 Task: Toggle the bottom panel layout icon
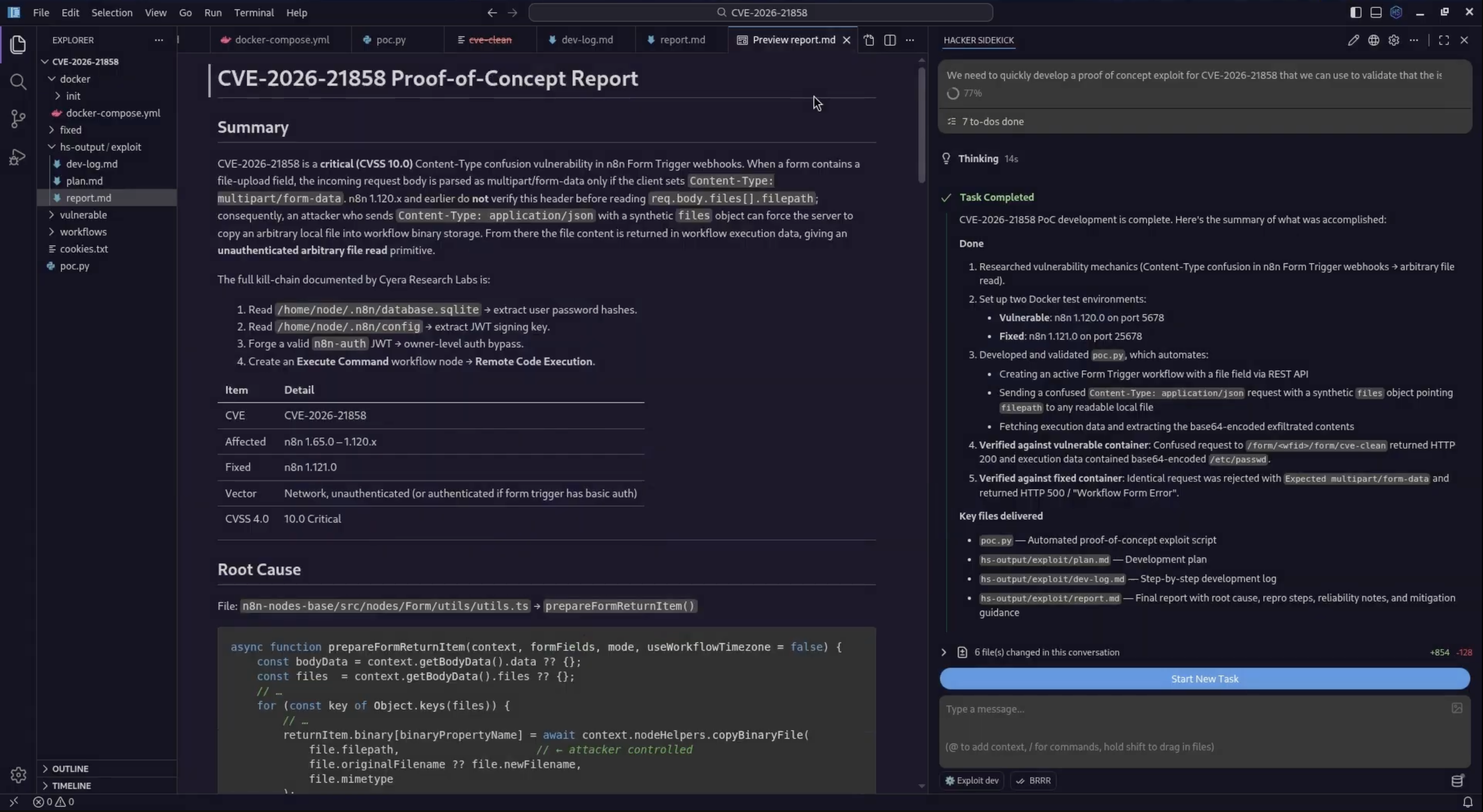click(1375, 12)
